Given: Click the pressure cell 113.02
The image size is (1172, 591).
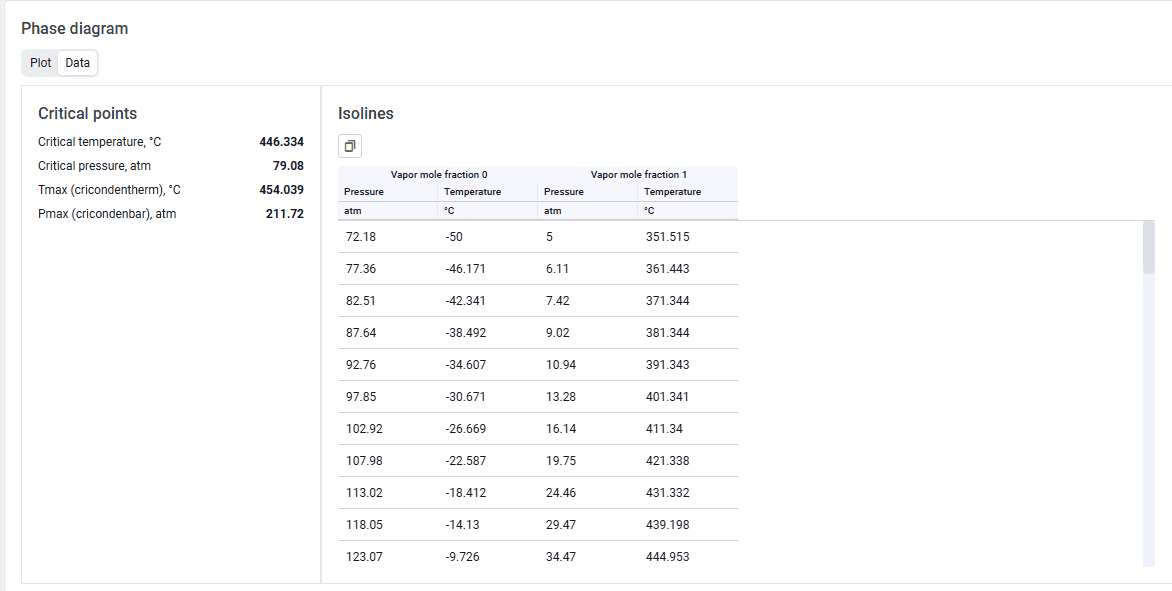Looking at the screenshot, I should point(388,493).
